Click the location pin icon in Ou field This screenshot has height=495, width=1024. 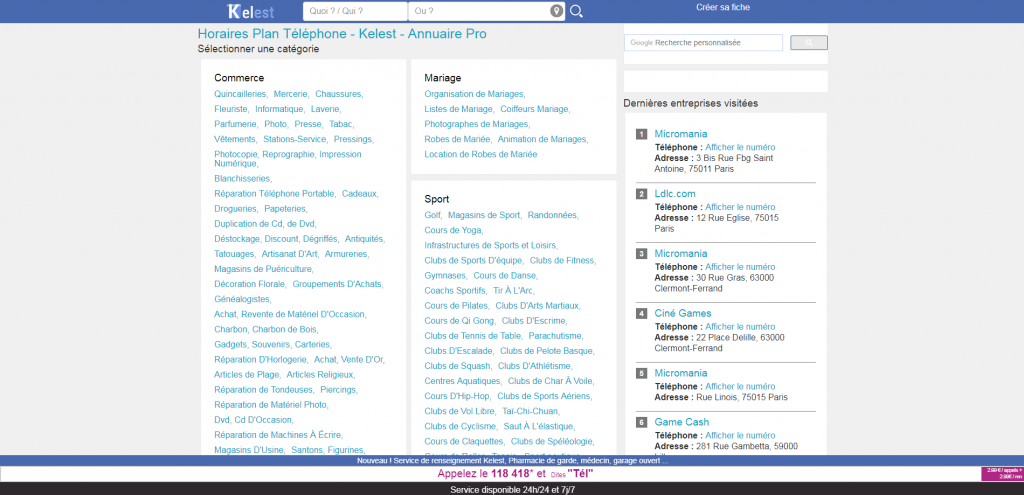556,11
